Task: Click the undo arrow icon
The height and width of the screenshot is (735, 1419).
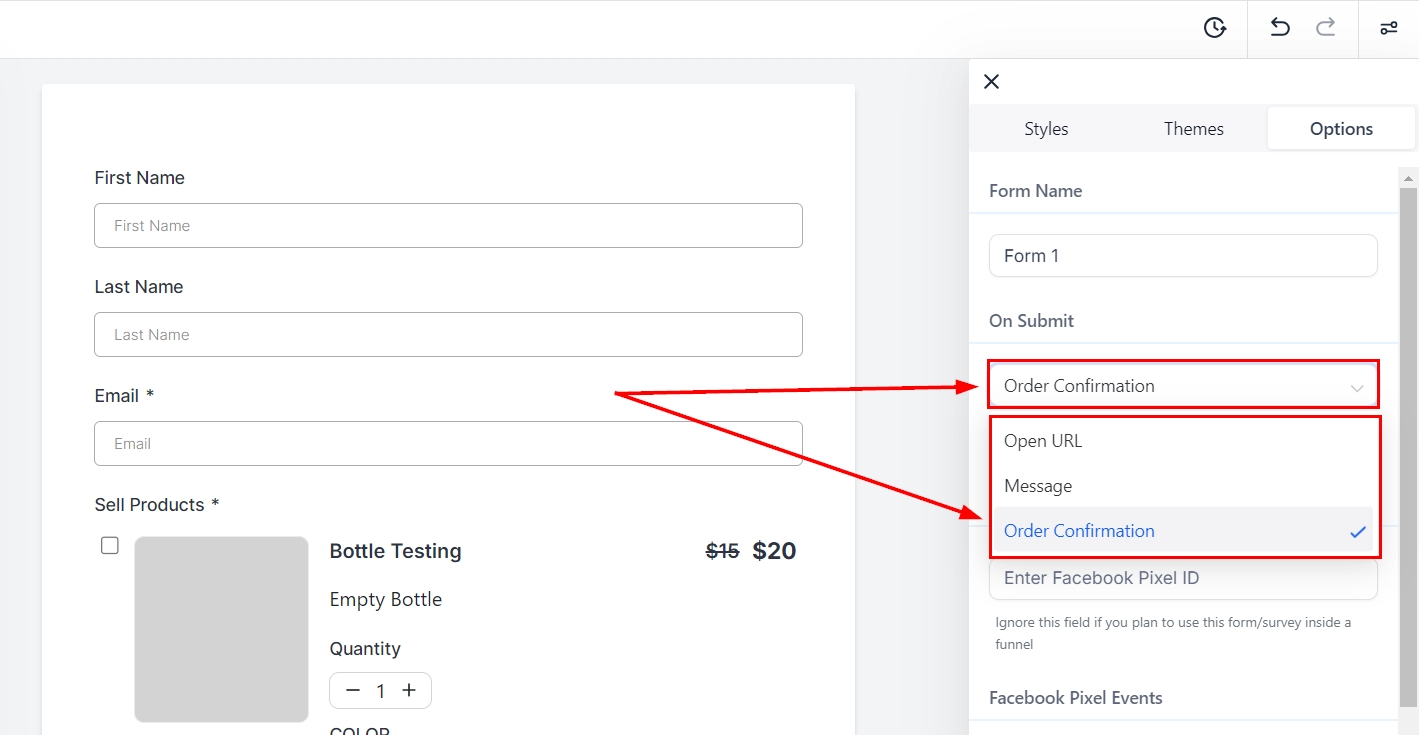Action: [1280, 28]
